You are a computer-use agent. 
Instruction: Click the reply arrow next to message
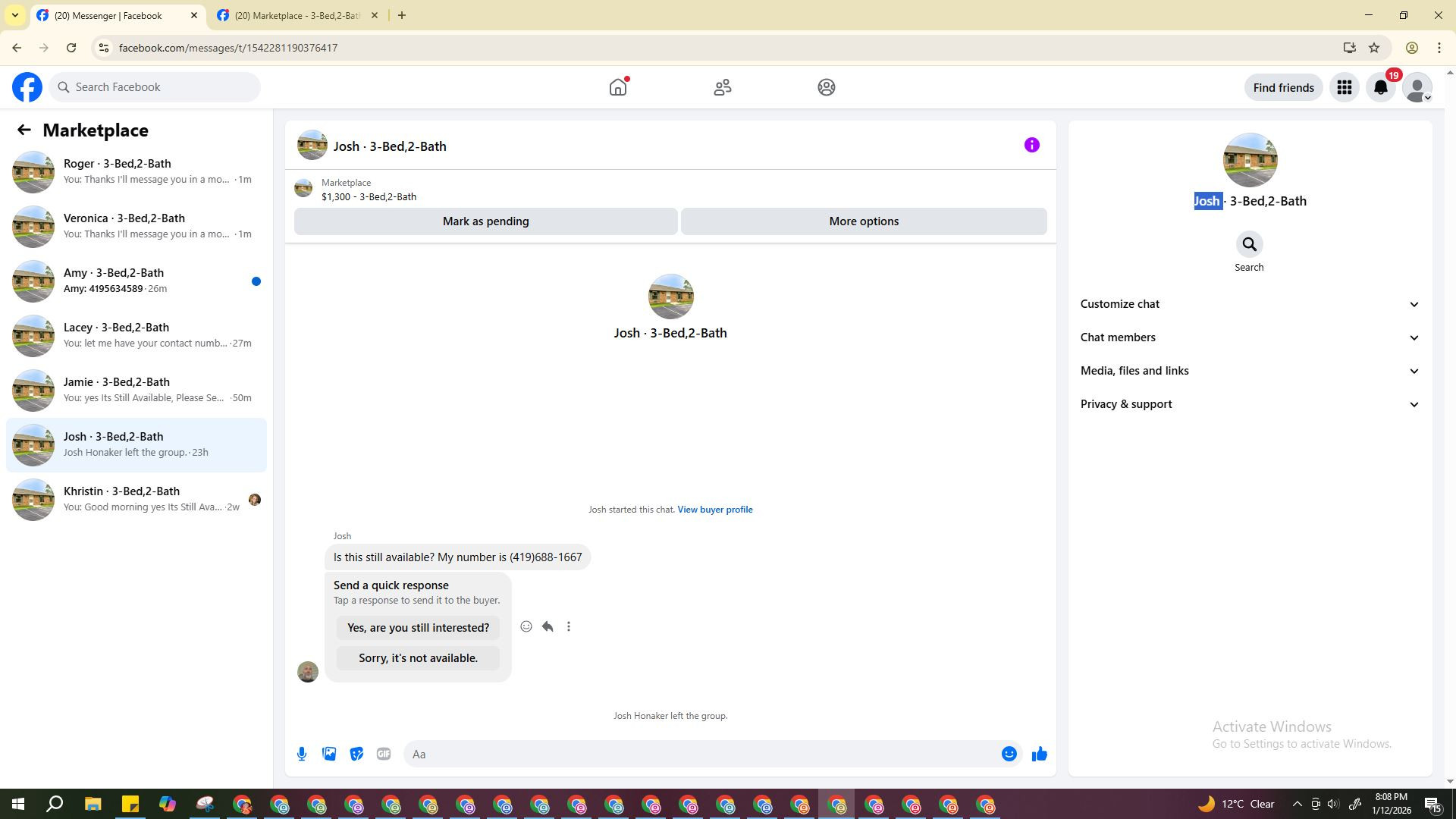click(548, 626)
